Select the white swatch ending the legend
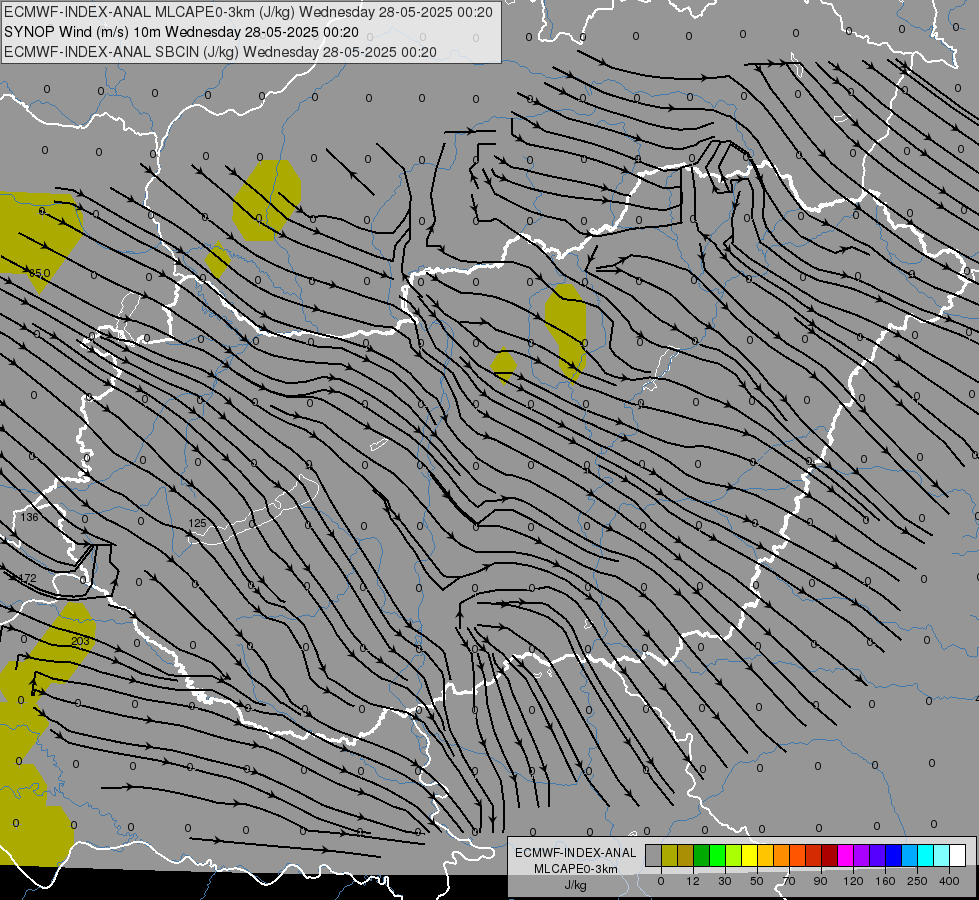The height and width of the screenshot is (900, 979). 958,855
